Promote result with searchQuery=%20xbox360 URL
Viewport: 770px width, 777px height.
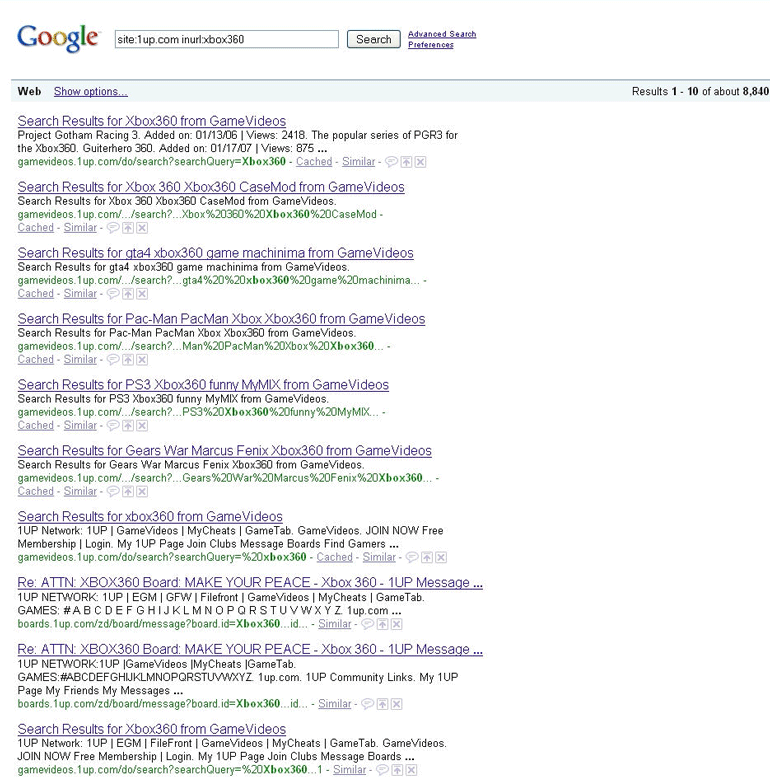[x=427, y=557]
